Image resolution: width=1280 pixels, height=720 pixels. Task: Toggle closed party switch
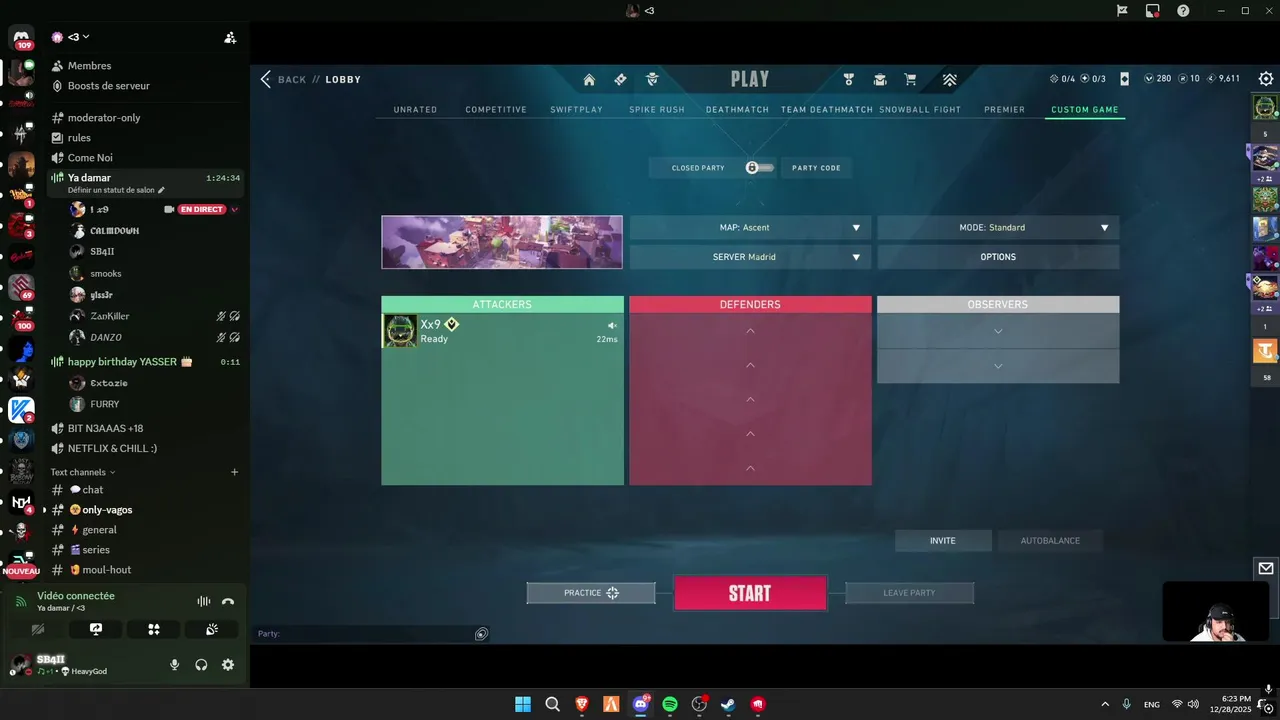tap(760, 168)
